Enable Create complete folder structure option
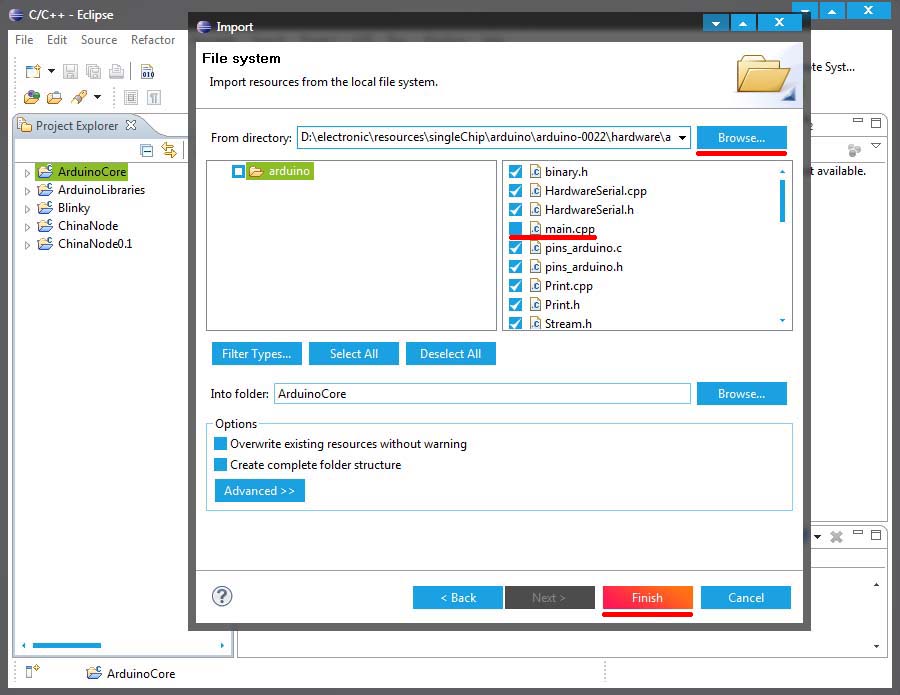 tap(220, 464)
